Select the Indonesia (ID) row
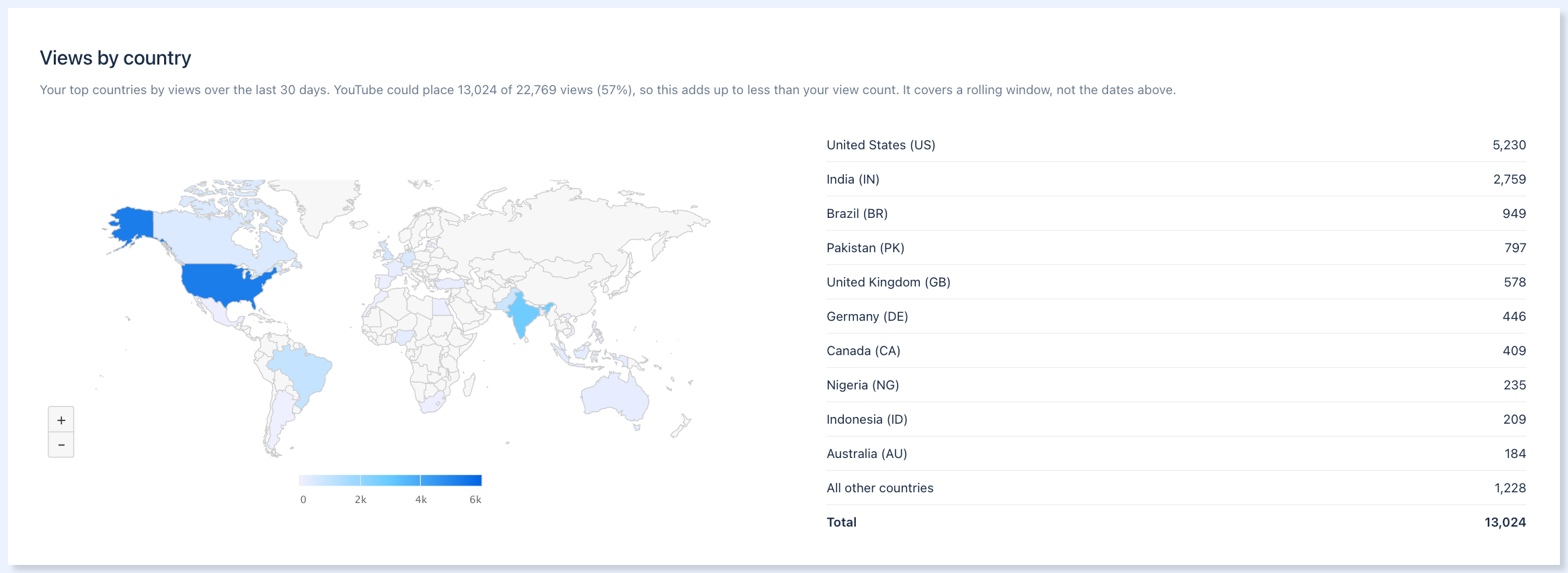This screenshot has height=573, width=1568. [1176, 420]
